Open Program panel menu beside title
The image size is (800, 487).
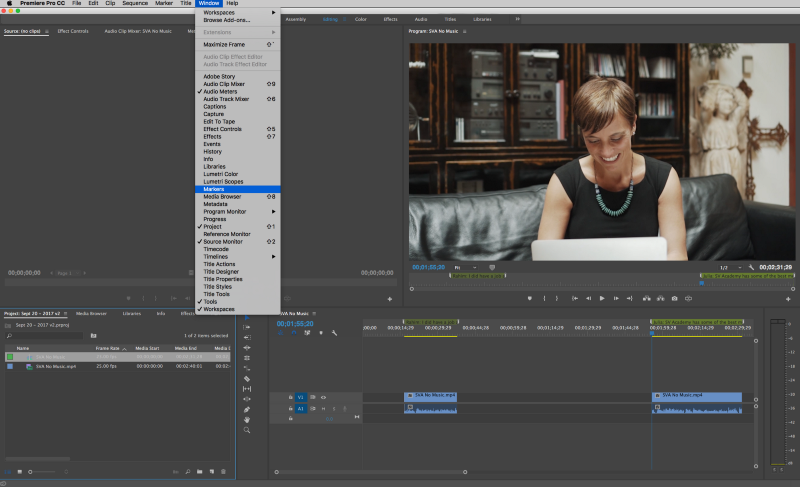point(464,31)
